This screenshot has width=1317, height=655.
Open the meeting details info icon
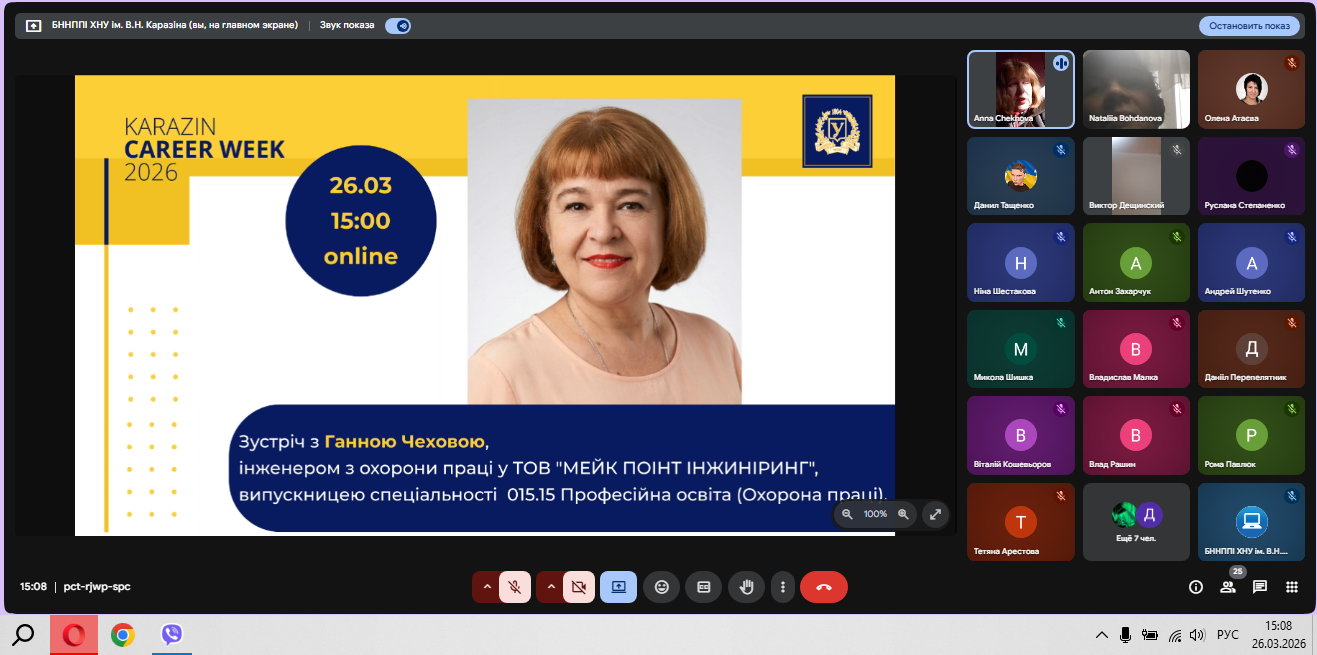pyautogui.click(x=1195, y=587)
